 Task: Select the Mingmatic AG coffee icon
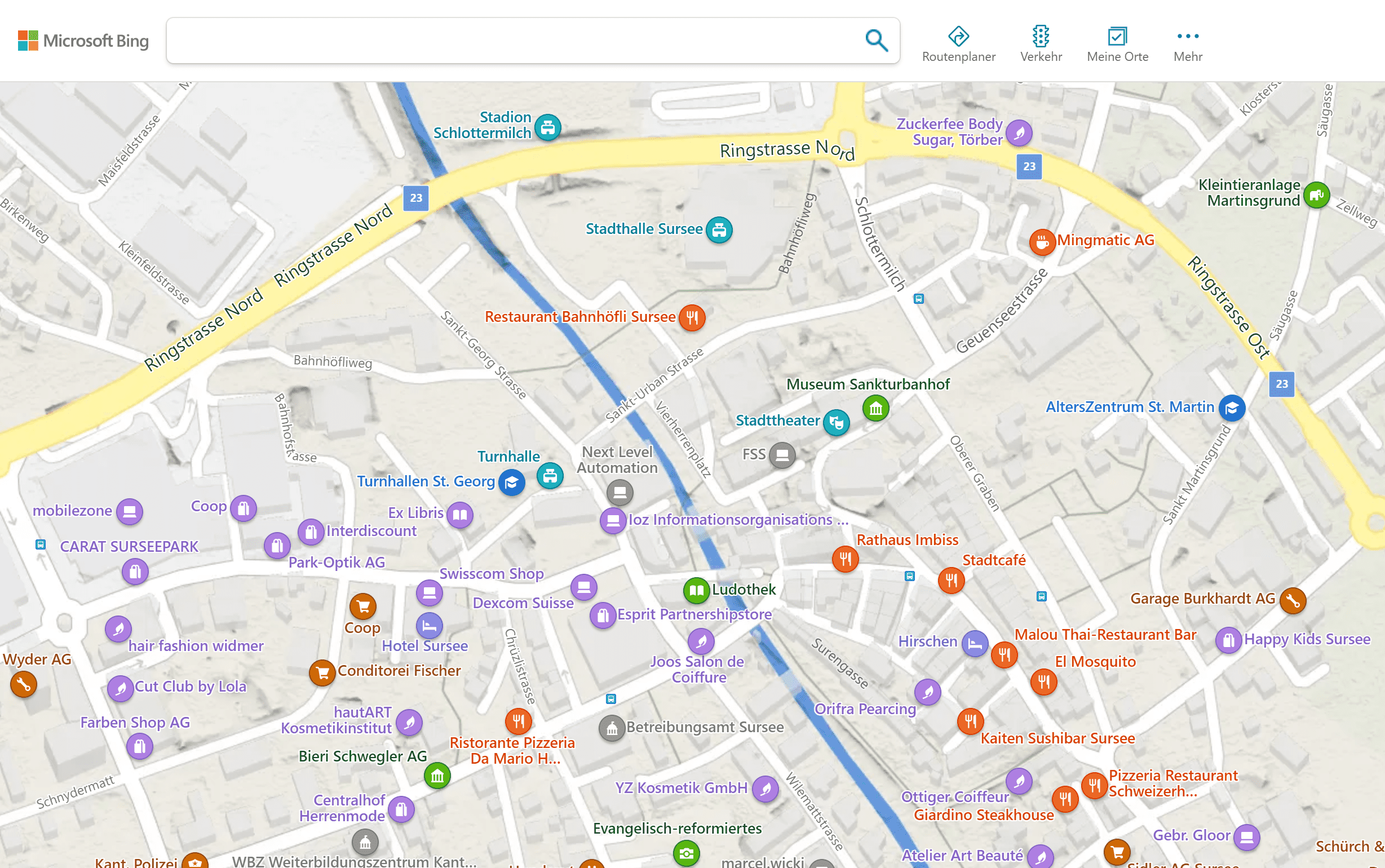click(1042, 242)
